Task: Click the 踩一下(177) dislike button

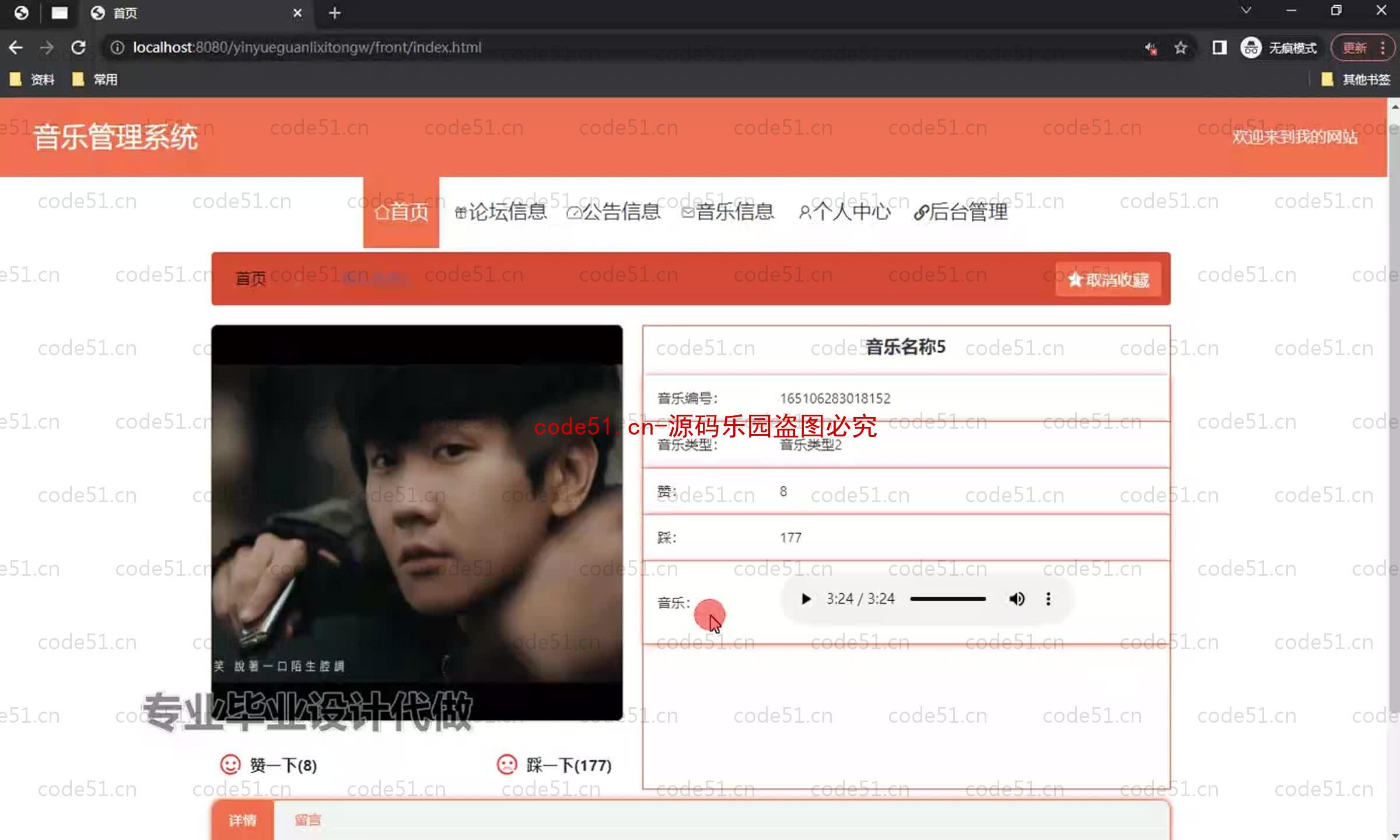Action: 554,765
